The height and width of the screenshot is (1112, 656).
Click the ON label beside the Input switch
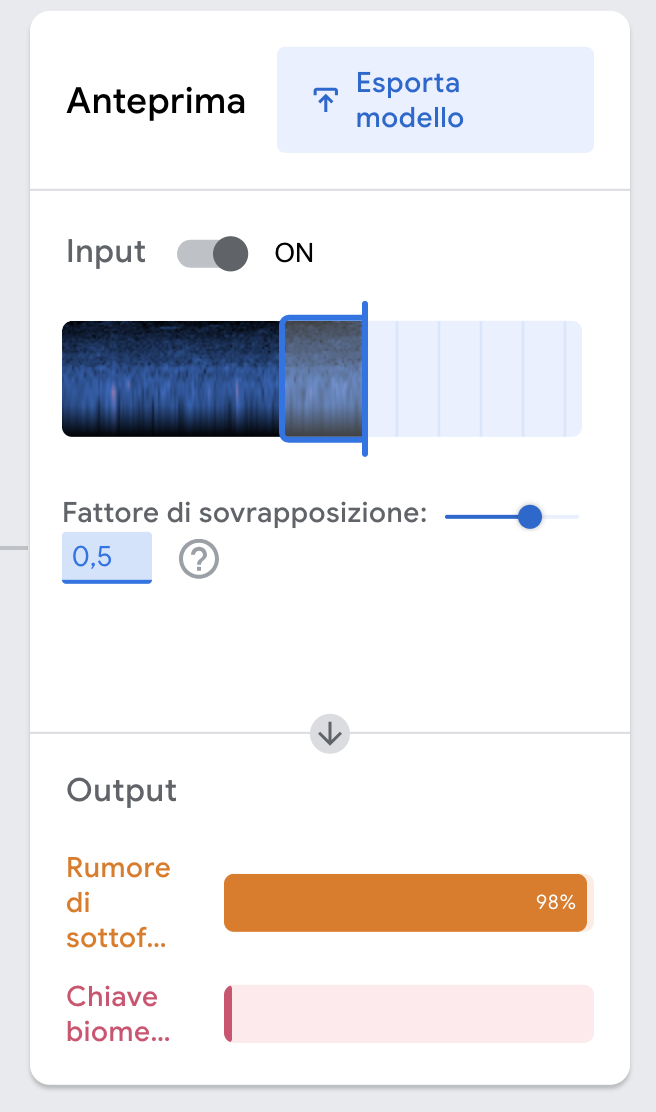point(294,253)
